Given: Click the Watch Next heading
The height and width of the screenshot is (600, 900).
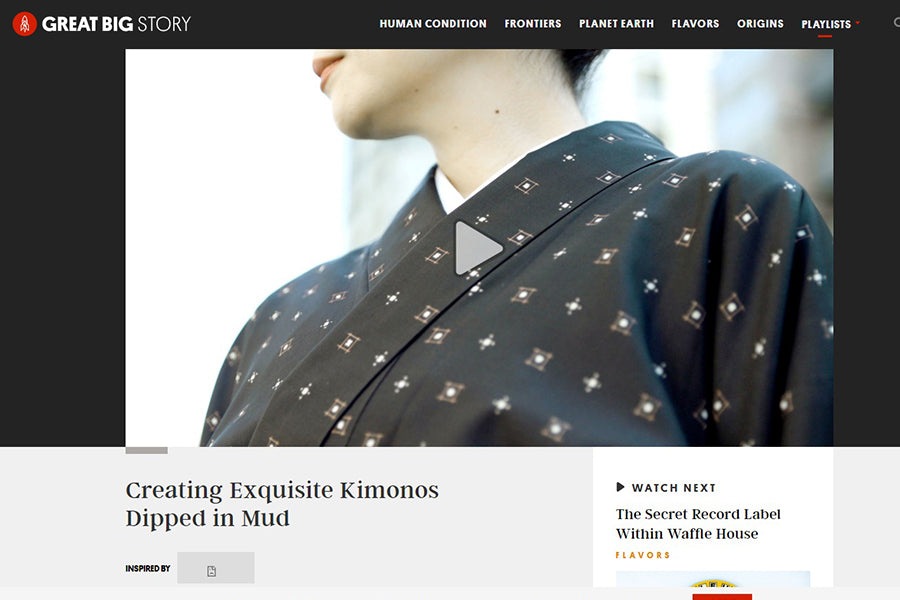Looking at the screenshot, I should [674, 487].
